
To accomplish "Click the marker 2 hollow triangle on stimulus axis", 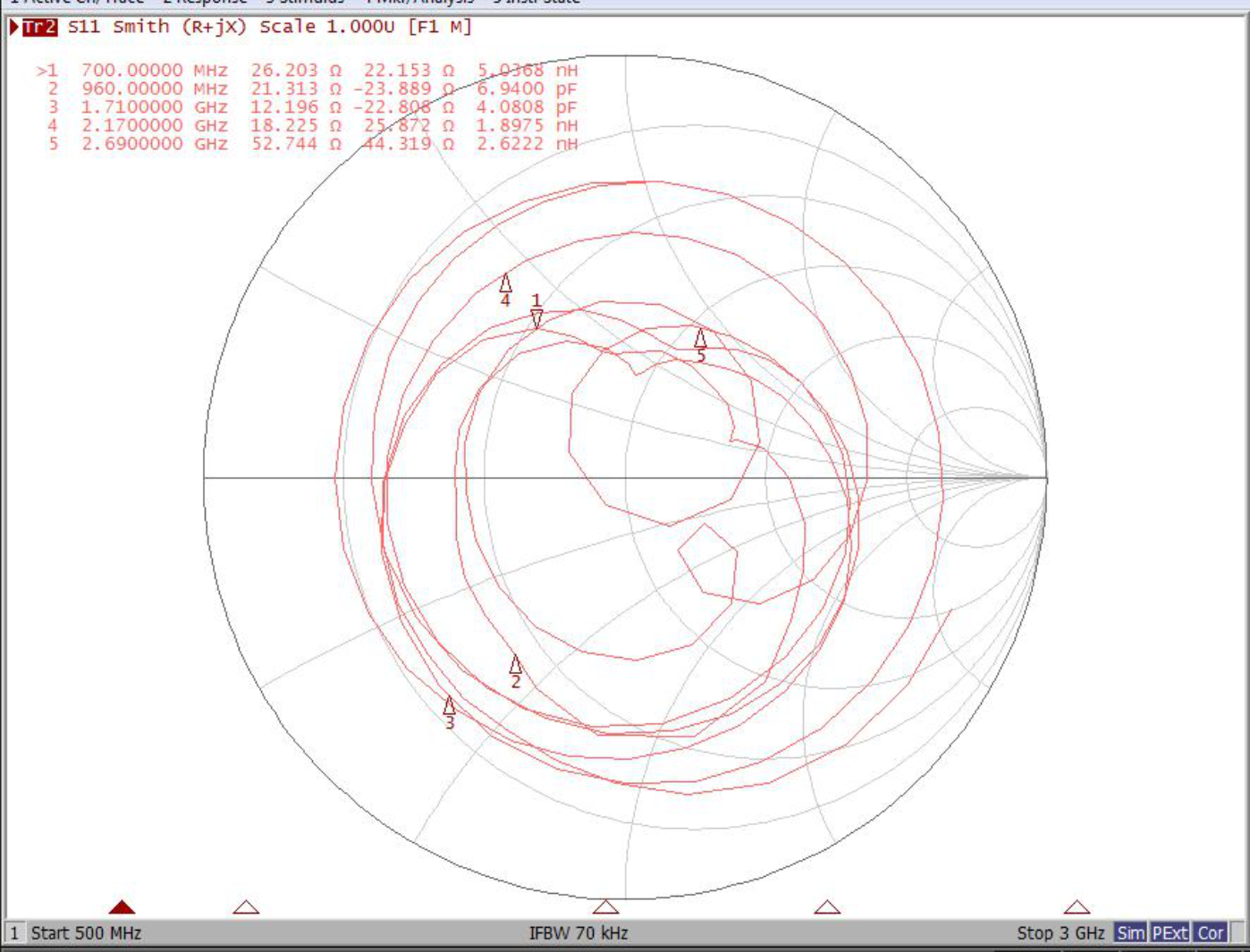I will [x=246, y=907].
